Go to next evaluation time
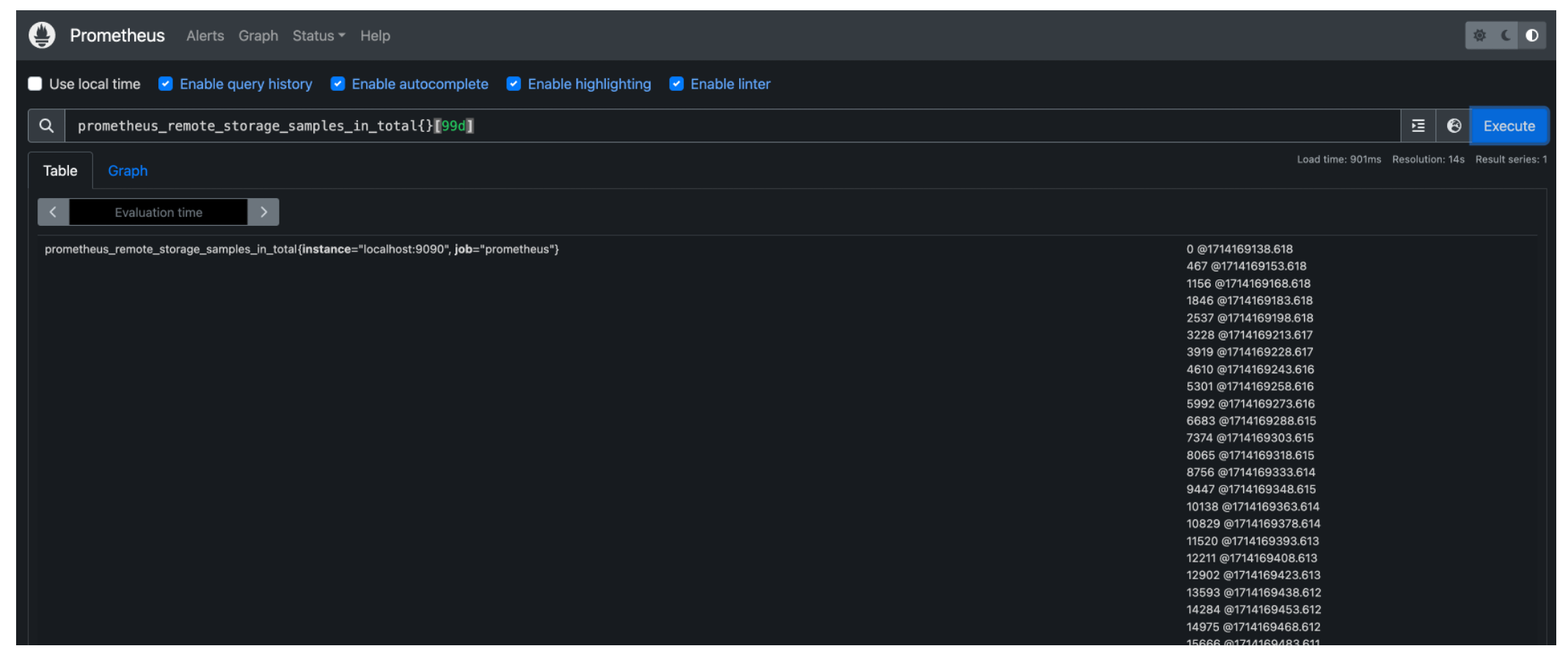 (x=263, y=212)
